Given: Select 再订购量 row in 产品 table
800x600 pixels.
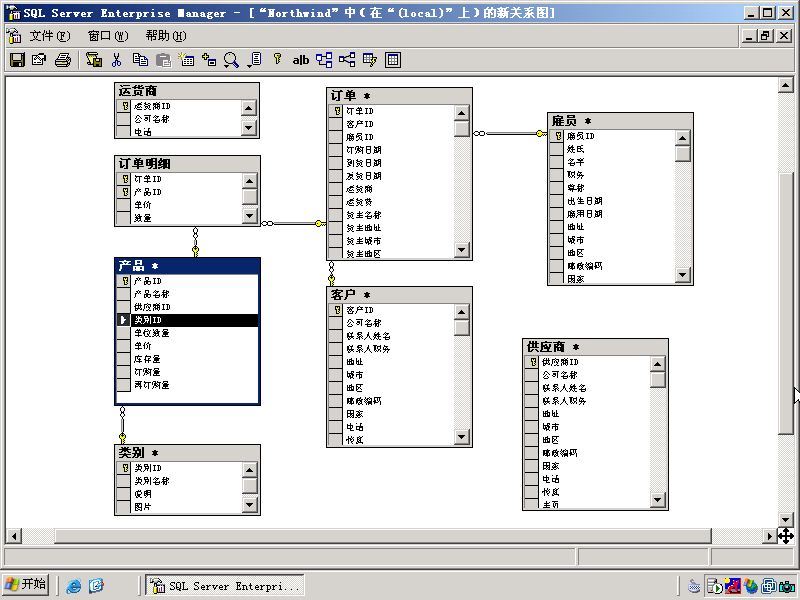Looking at the screenshot, I should coord(187,385).
